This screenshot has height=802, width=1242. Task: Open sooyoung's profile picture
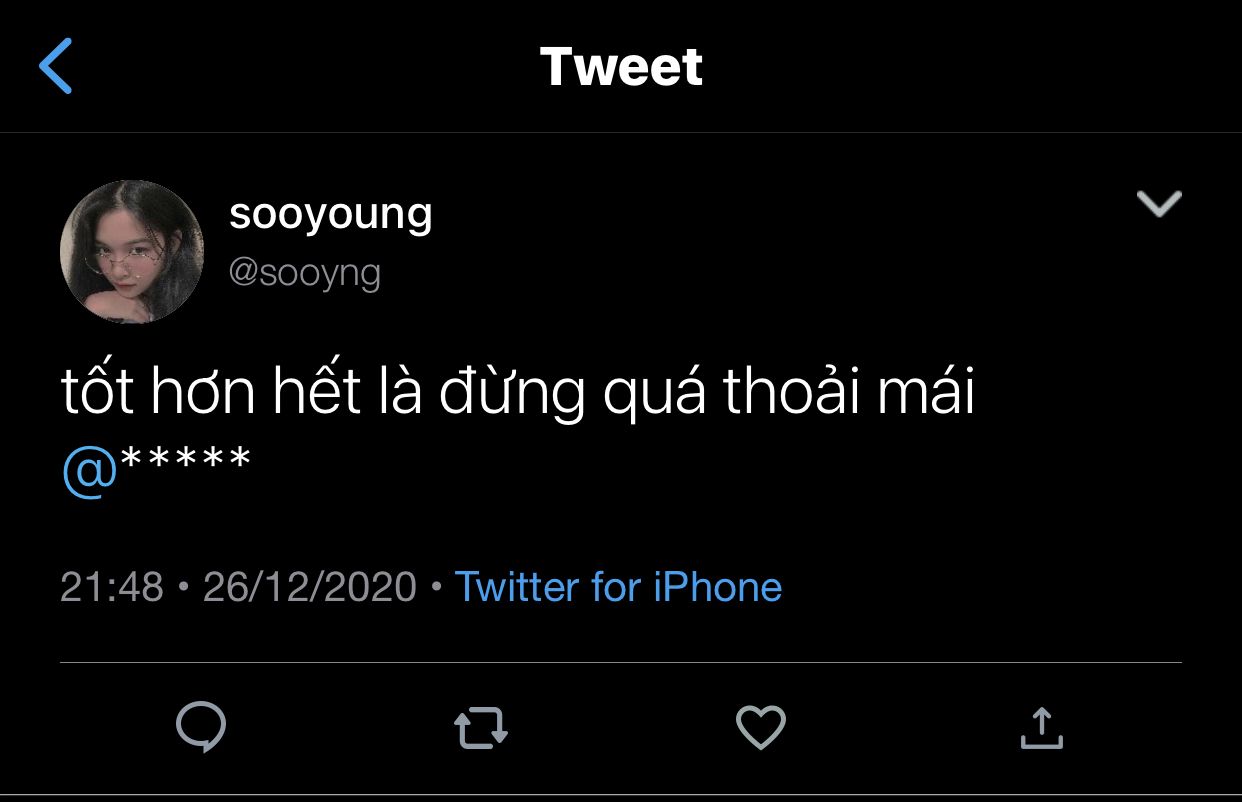(132, 252)
